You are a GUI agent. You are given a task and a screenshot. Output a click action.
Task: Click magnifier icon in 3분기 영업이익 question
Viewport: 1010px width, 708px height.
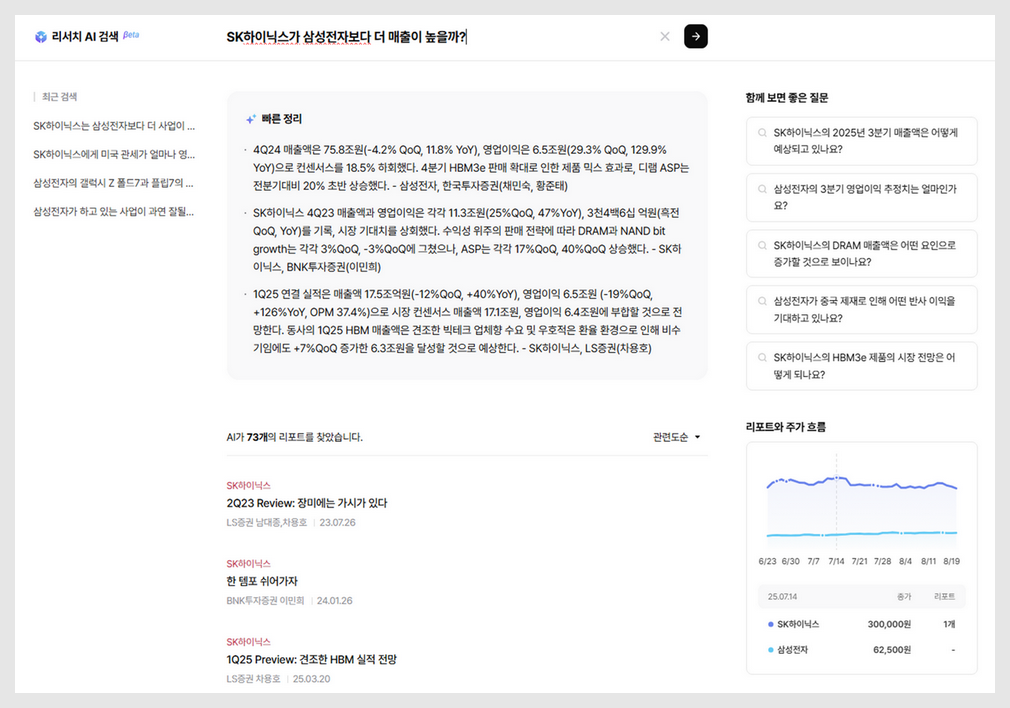(x=762, y=189)
